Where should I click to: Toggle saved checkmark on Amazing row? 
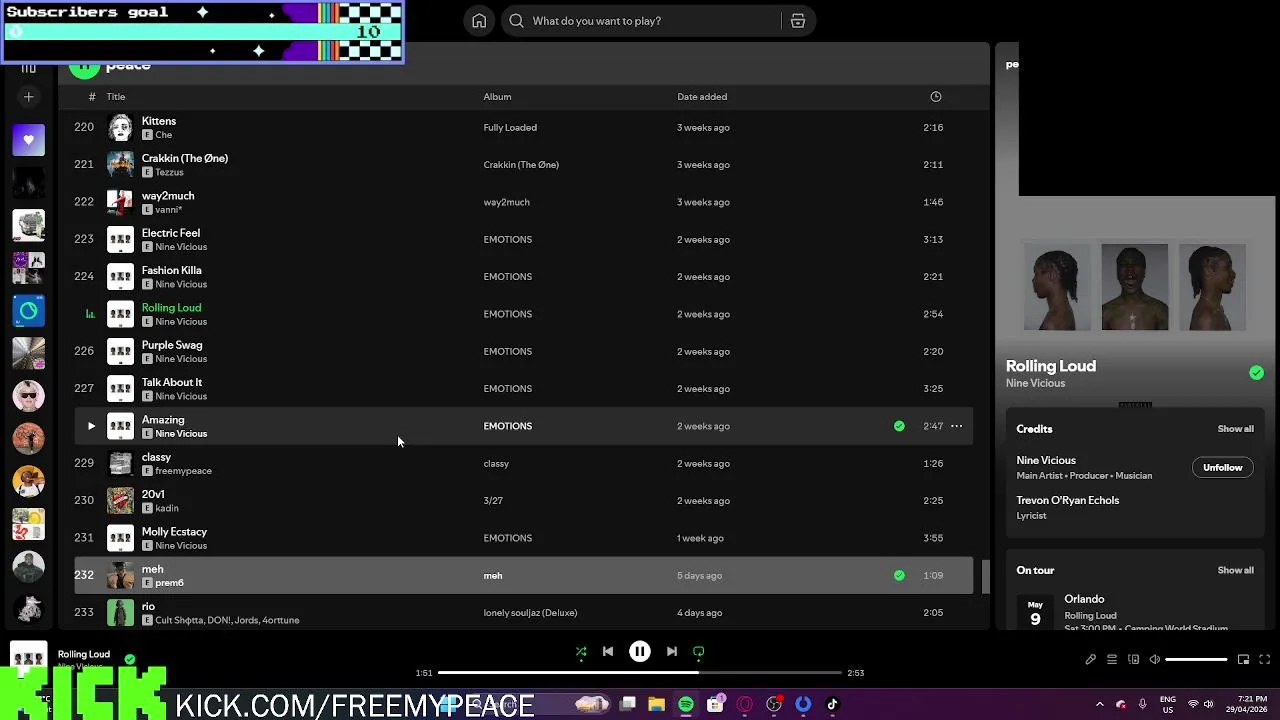tap(899, 426)
